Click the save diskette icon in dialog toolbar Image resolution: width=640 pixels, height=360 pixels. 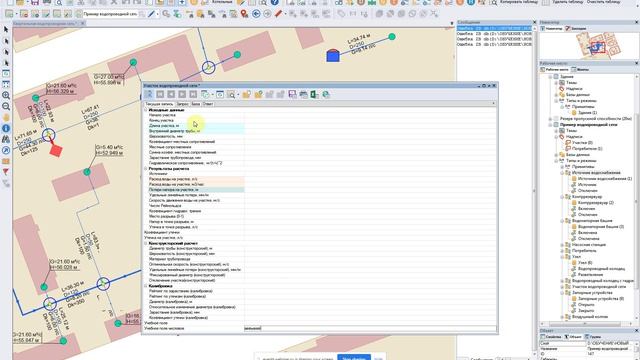[292, 95]
